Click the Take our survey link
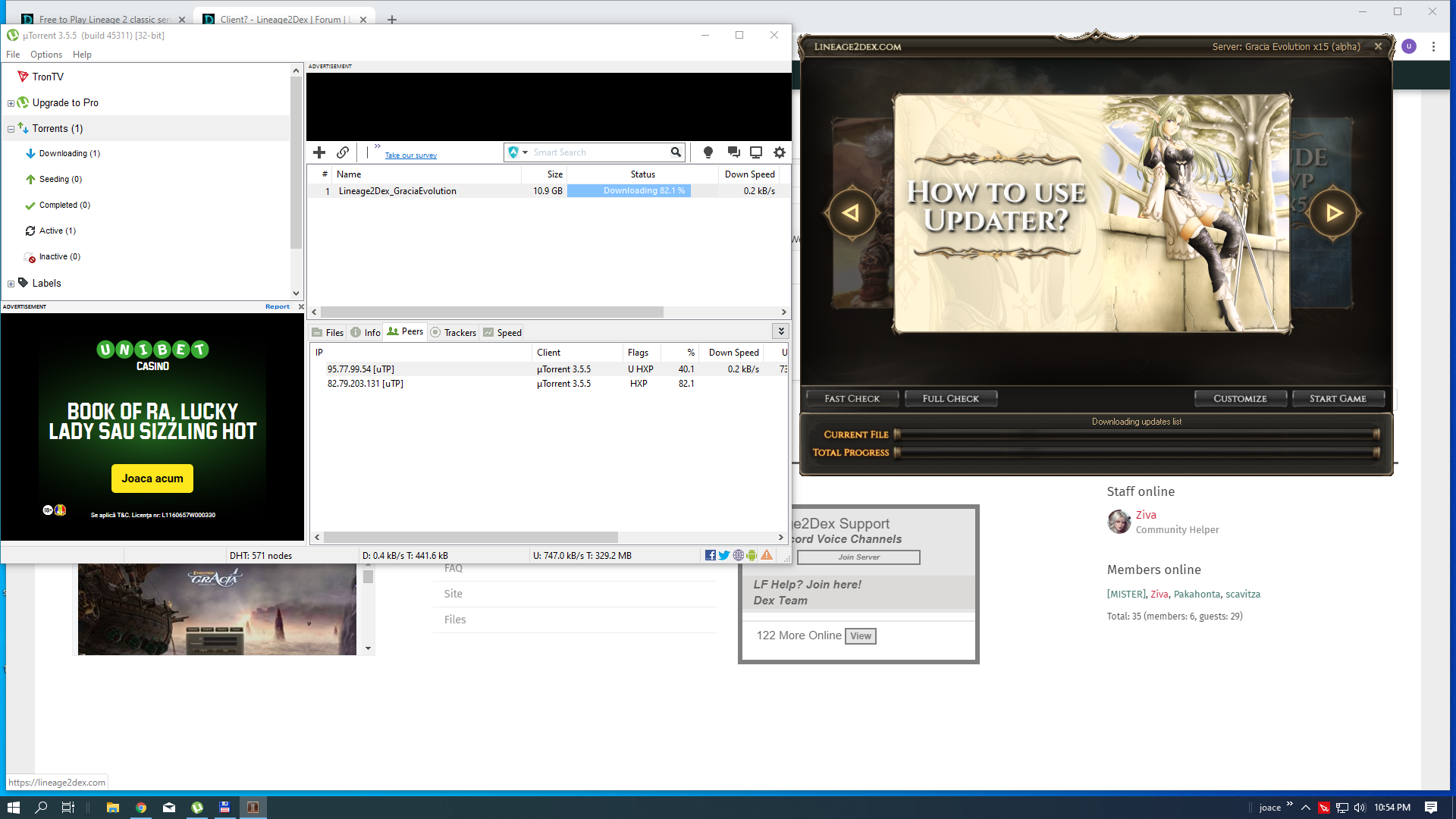 pos(410,155)
